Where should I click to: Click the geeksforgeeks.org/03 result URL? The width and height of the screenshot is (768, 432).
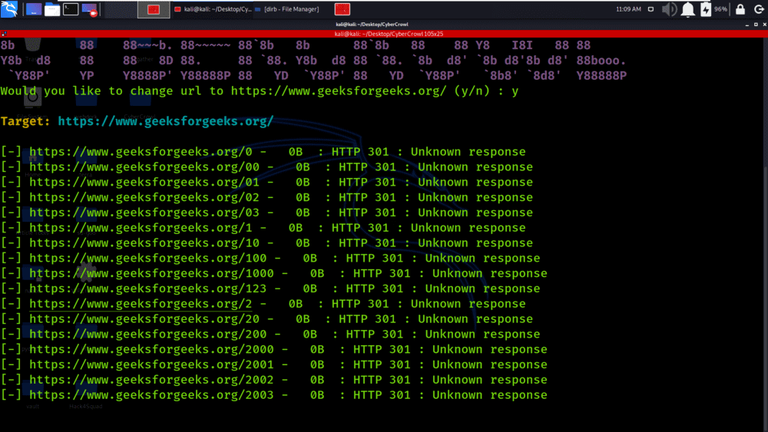click(x=144, y=213)
